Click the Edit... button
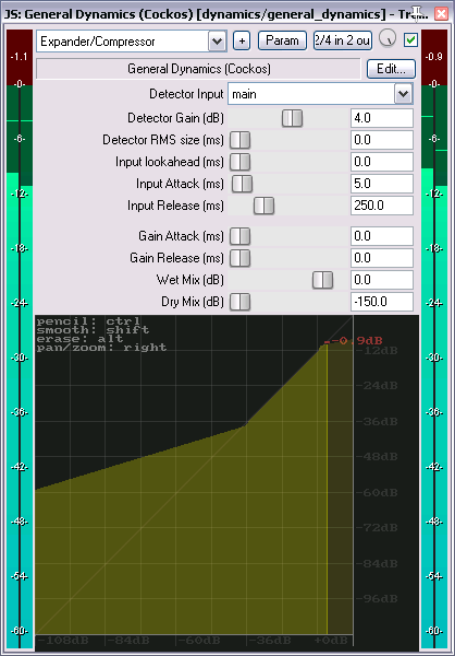Screen dimensions: 455x656 [391, 69]
